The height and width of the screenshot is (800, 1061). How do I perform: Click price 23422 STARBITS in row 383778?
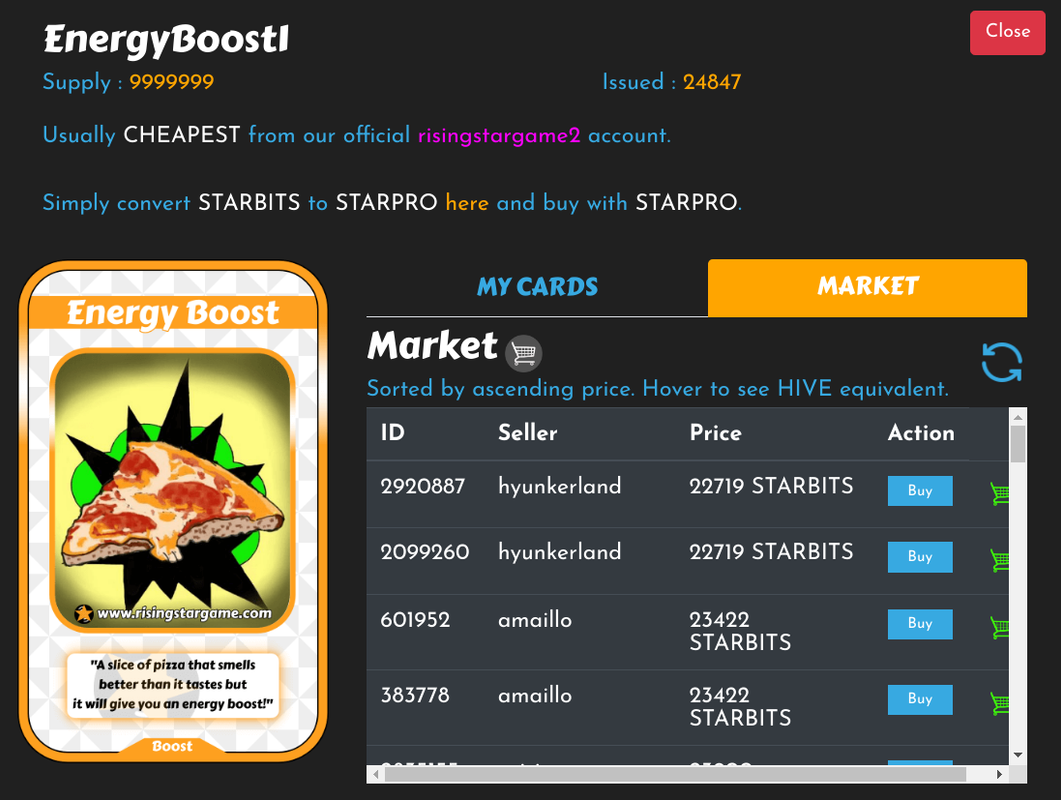740,707
